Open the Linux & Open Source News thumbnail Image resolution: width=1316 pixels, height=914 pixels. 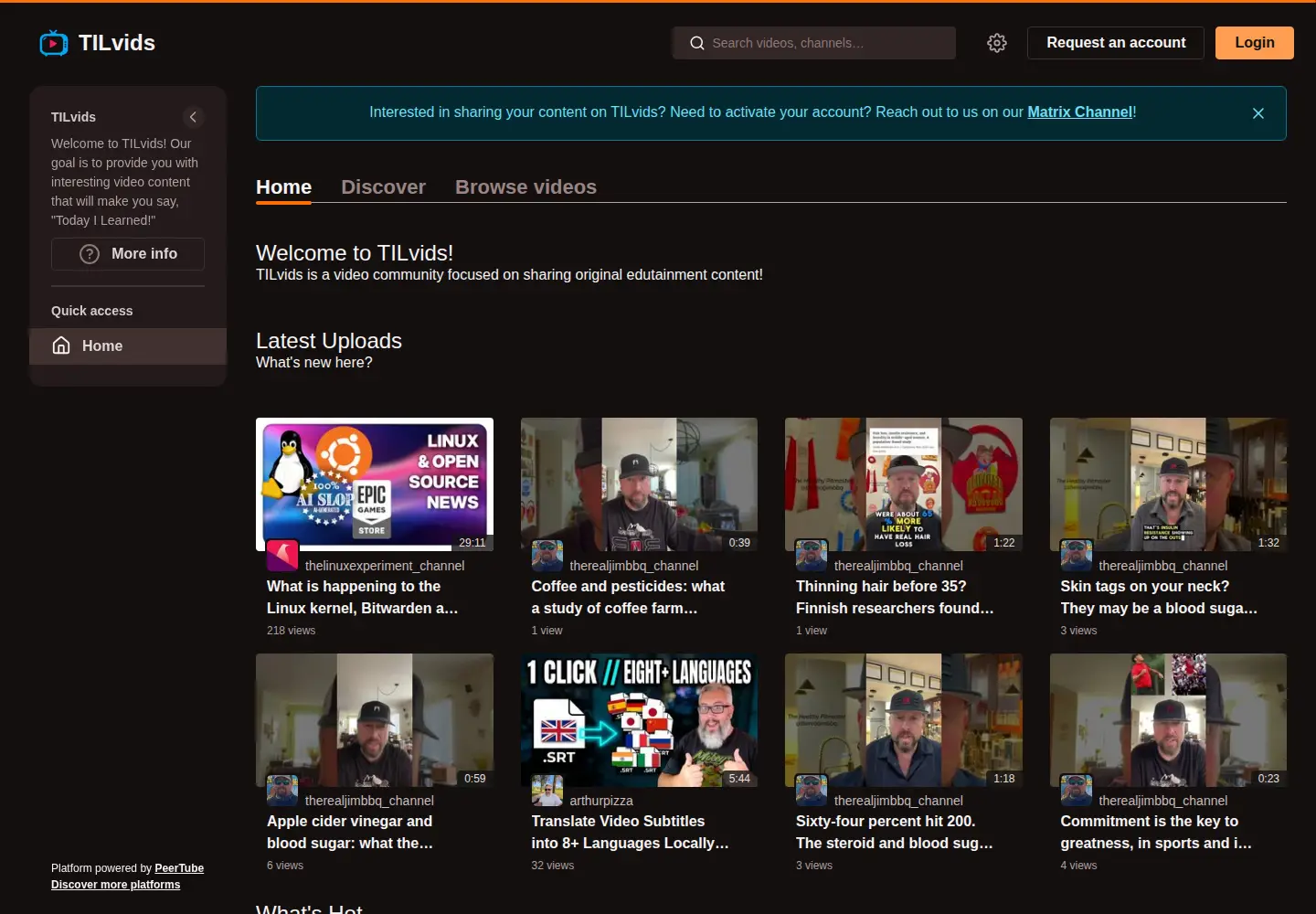(x=375, y=484)
